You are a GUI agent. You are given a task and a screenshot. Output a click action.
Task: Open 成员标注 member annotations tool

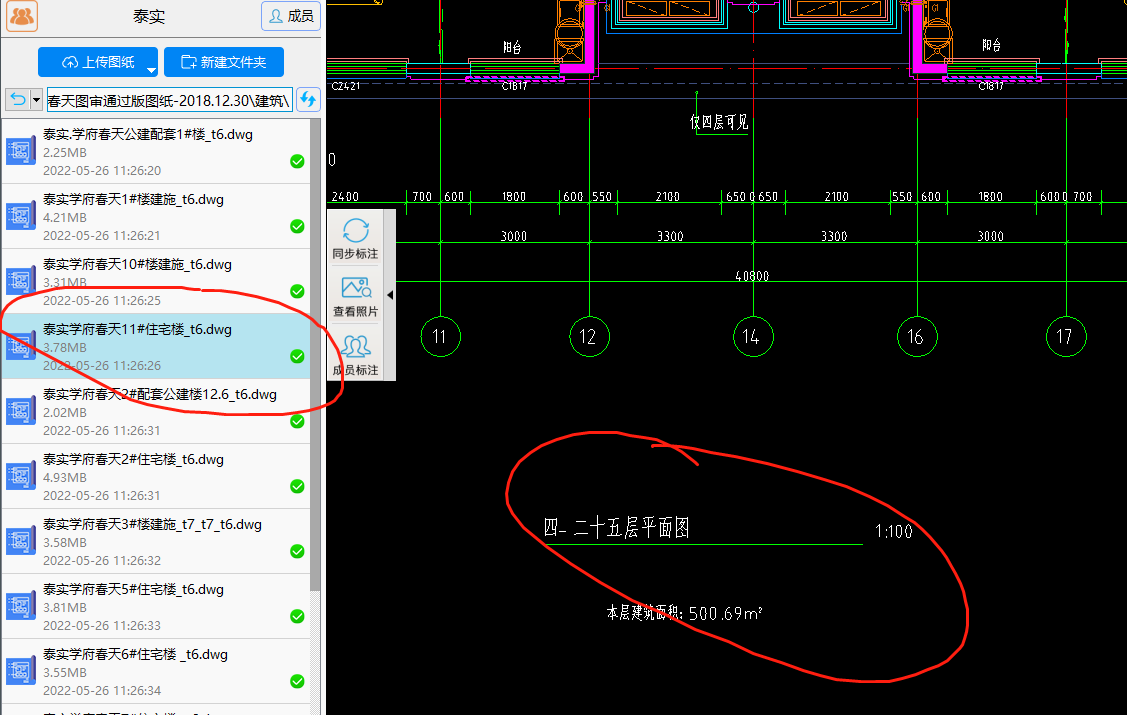coord(355,355)
